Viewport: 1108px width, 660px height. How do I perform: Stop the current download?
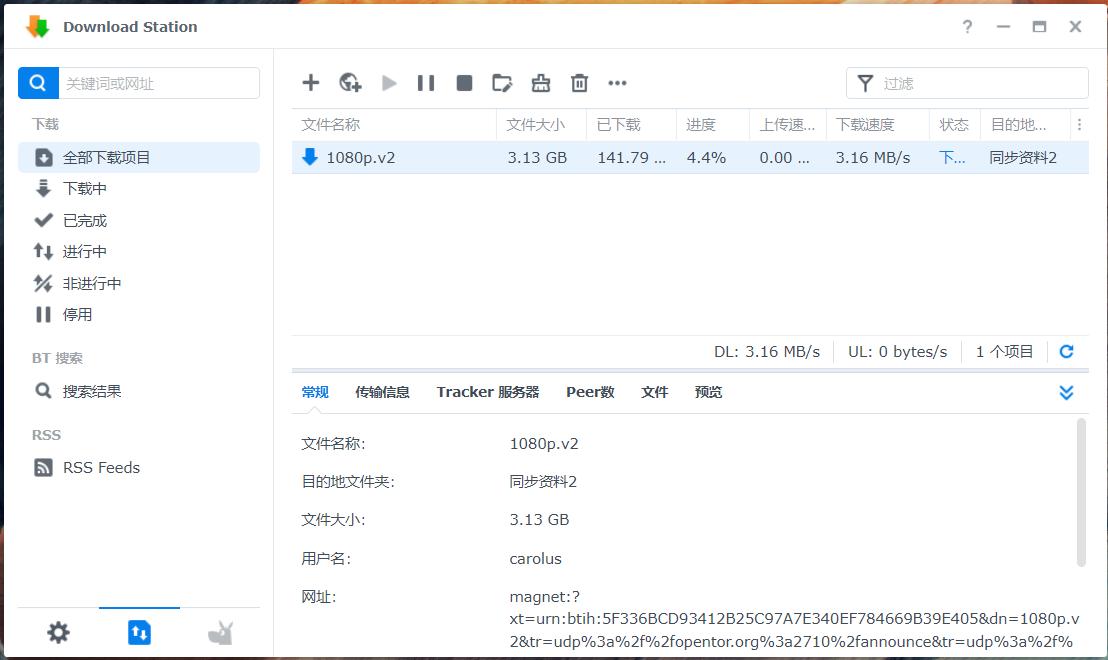tap(464, 83)
